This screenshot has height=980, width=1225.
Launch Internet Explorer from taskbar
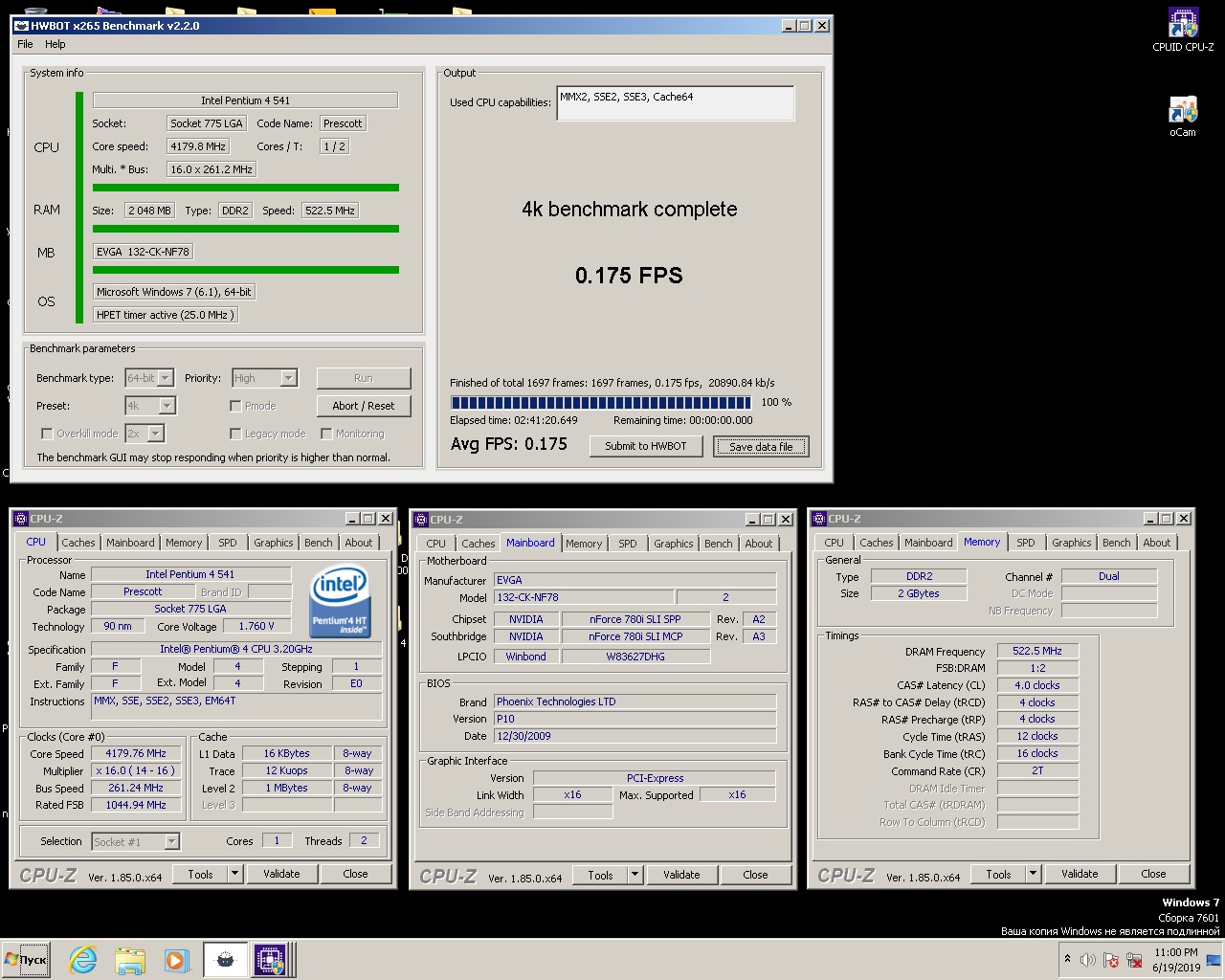(83, 959)
